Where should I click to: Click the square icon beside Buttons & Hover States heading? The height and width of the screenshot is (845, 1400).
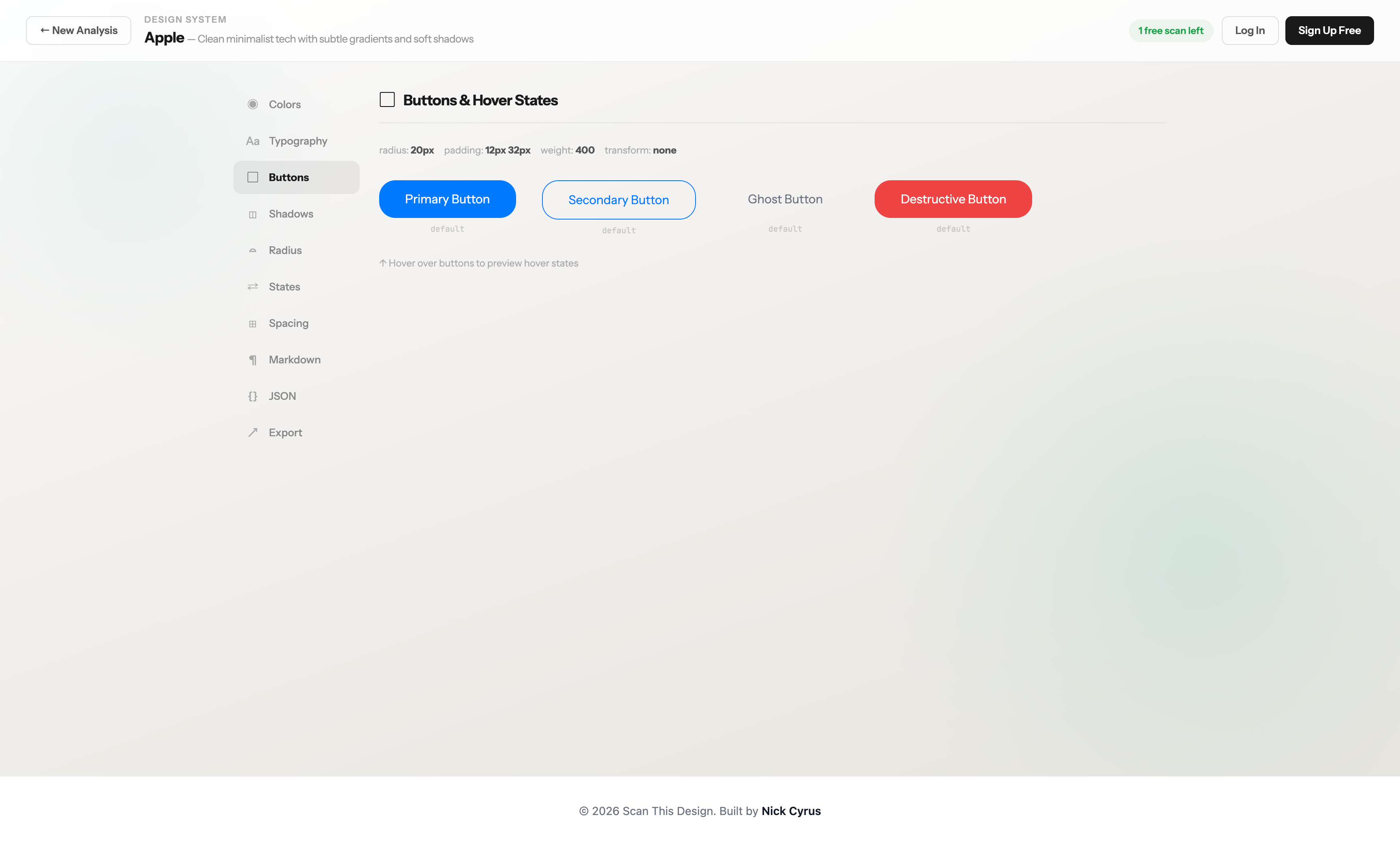(387, 99)
